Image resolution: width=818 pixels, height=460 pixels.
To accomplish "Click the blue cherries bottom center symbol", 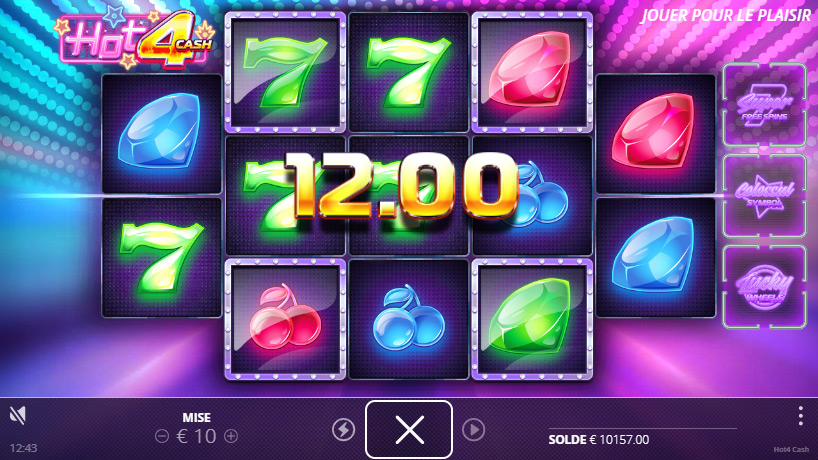I will pyautogui.click(x=408, y=319).
